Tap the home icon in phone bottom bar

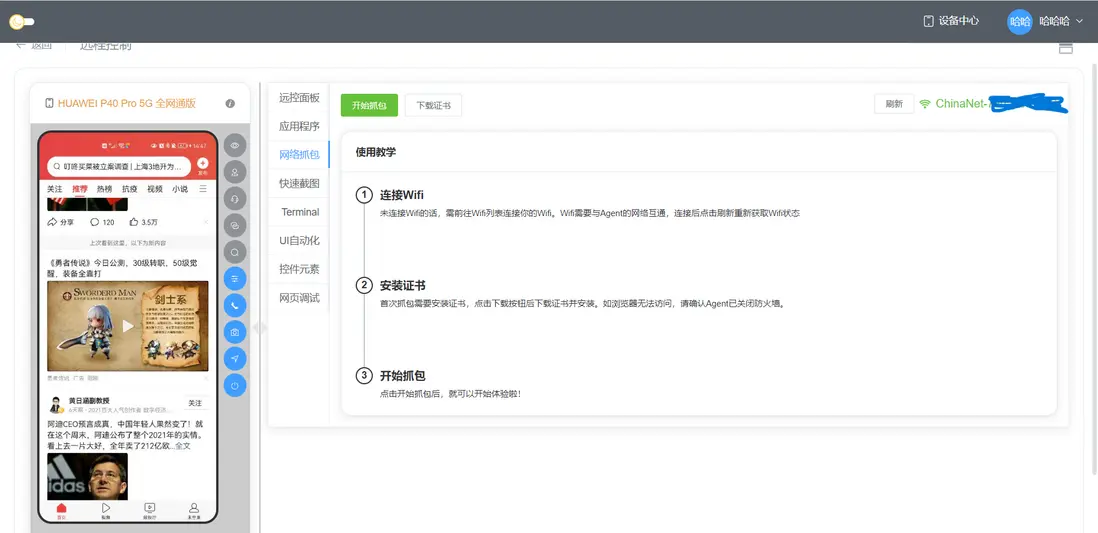point(62,510)
